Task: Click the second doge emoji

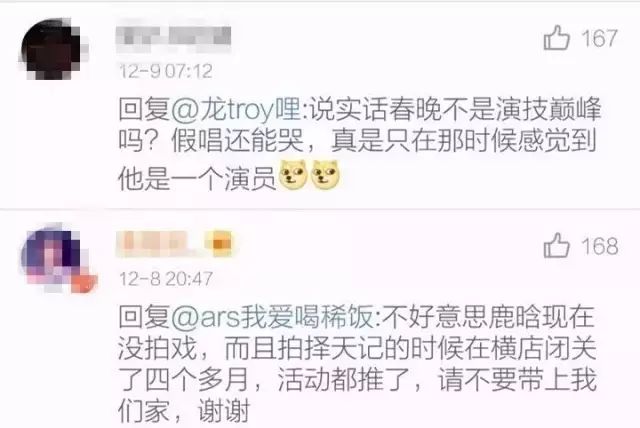Action: (325, 176)
